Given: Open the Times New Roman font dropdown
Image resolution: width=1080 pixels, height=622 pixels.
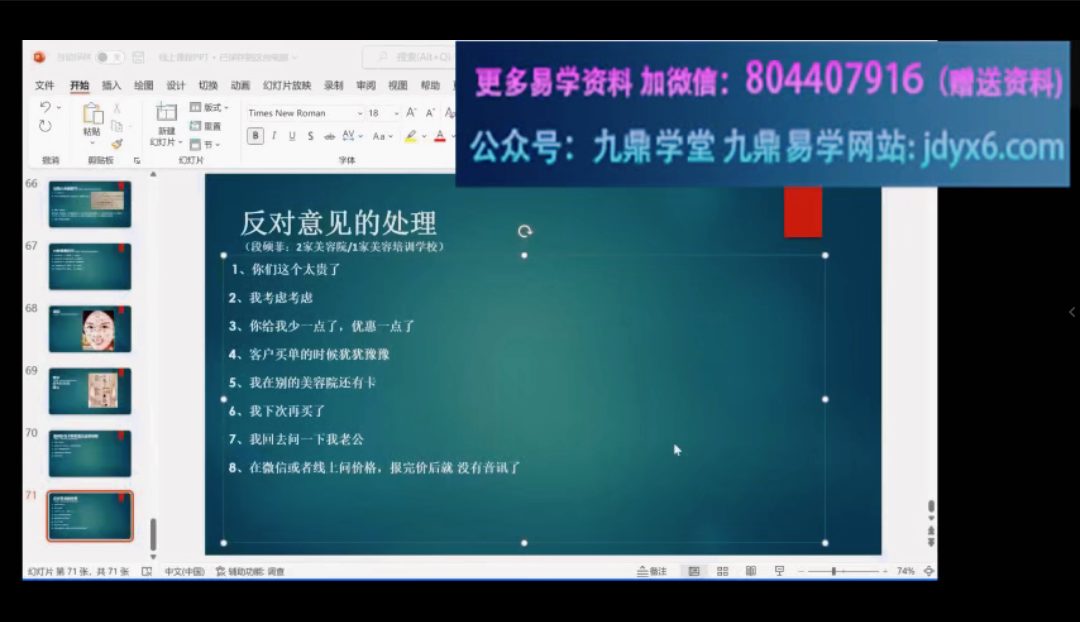Looking at the screenshot, I should [x=304, y=113].
